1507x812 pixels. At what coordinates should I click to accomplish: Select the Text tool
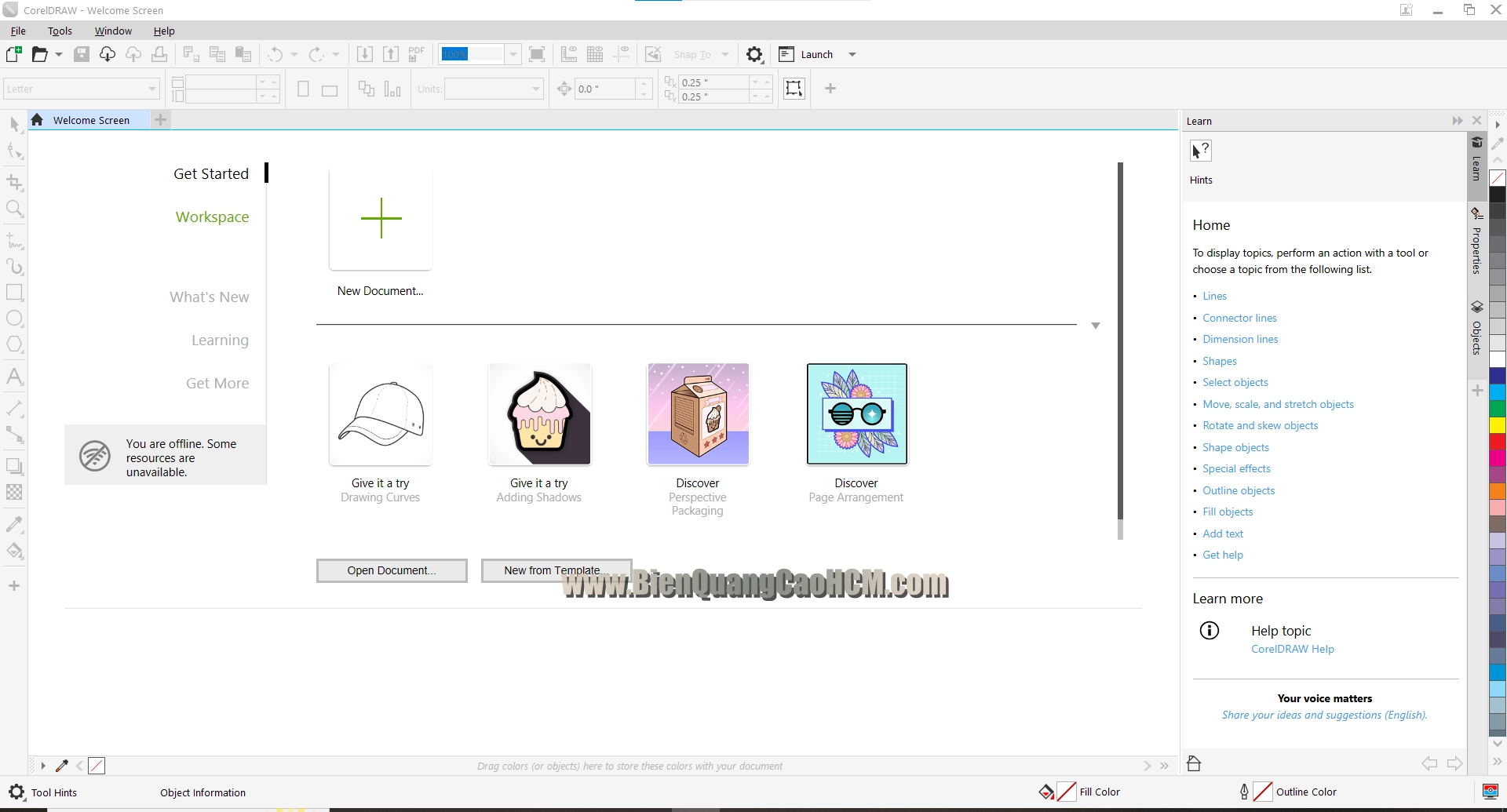click(x=14, y=377)
